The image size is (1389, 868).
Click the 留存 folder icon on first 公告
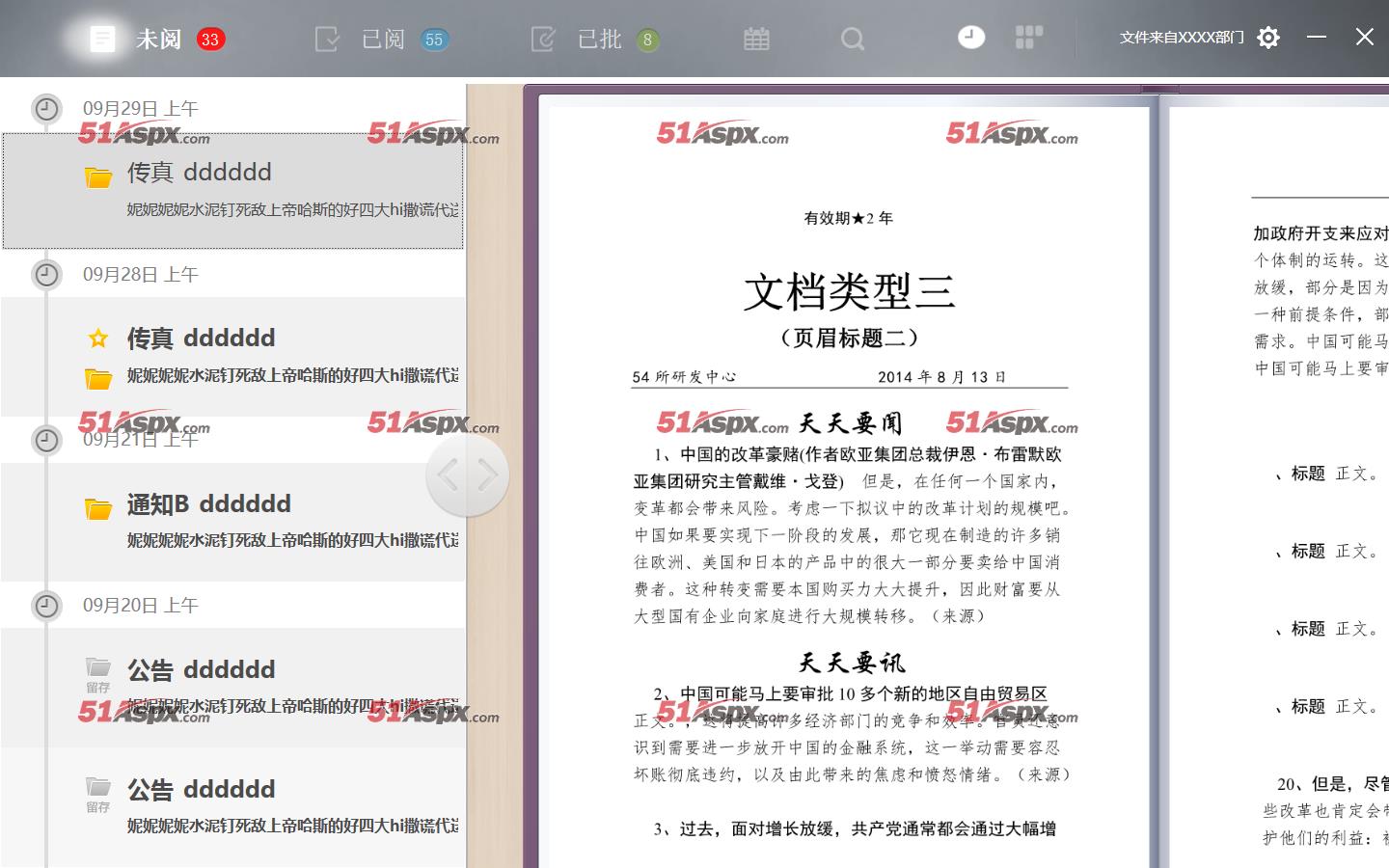pyautogui.click(x=98, y=667)
